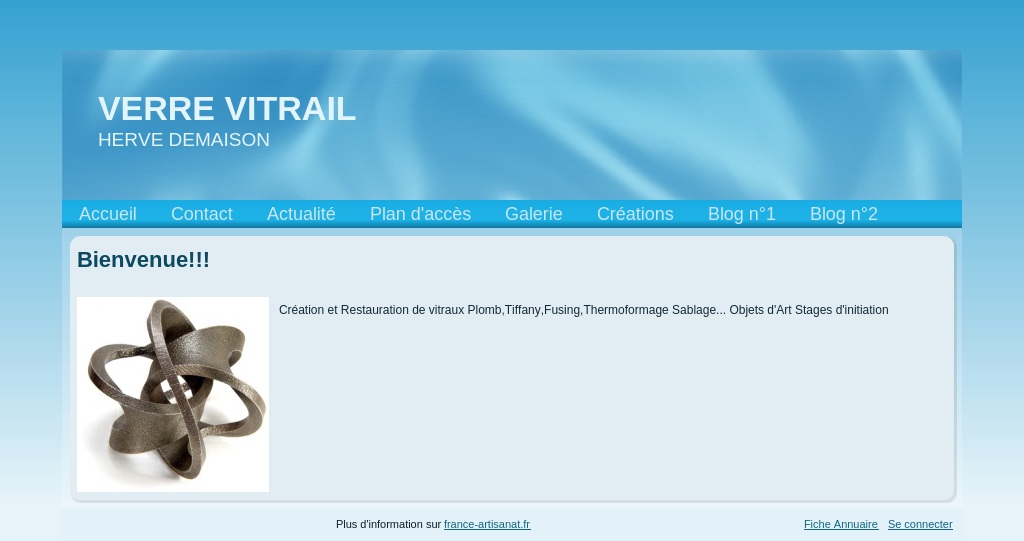1024x541 pixels.
Task: Click the Plus d'information sur text
Action: pyautogui.click(x=389, y=524)
